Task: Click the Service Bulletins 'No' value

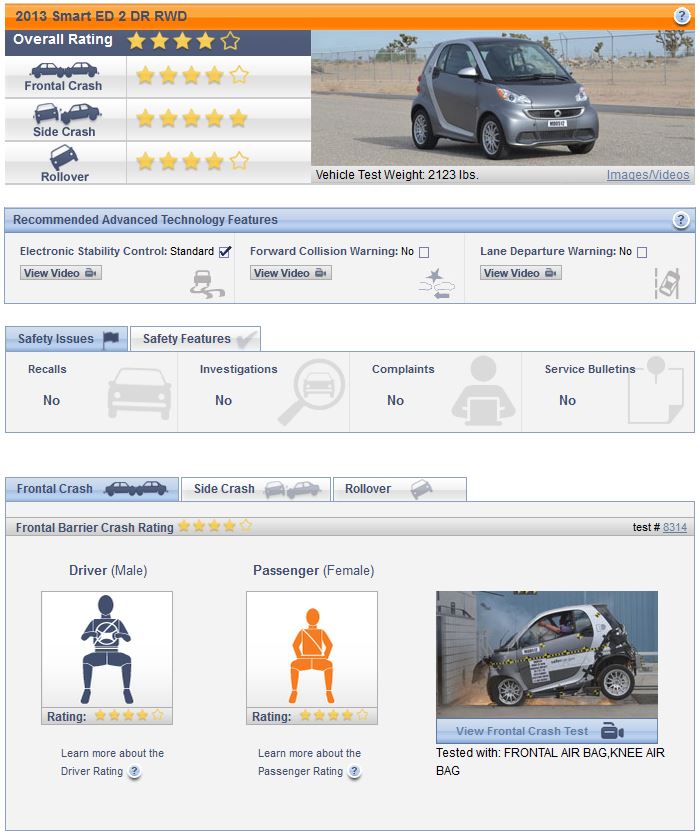Action: (567, 400)
